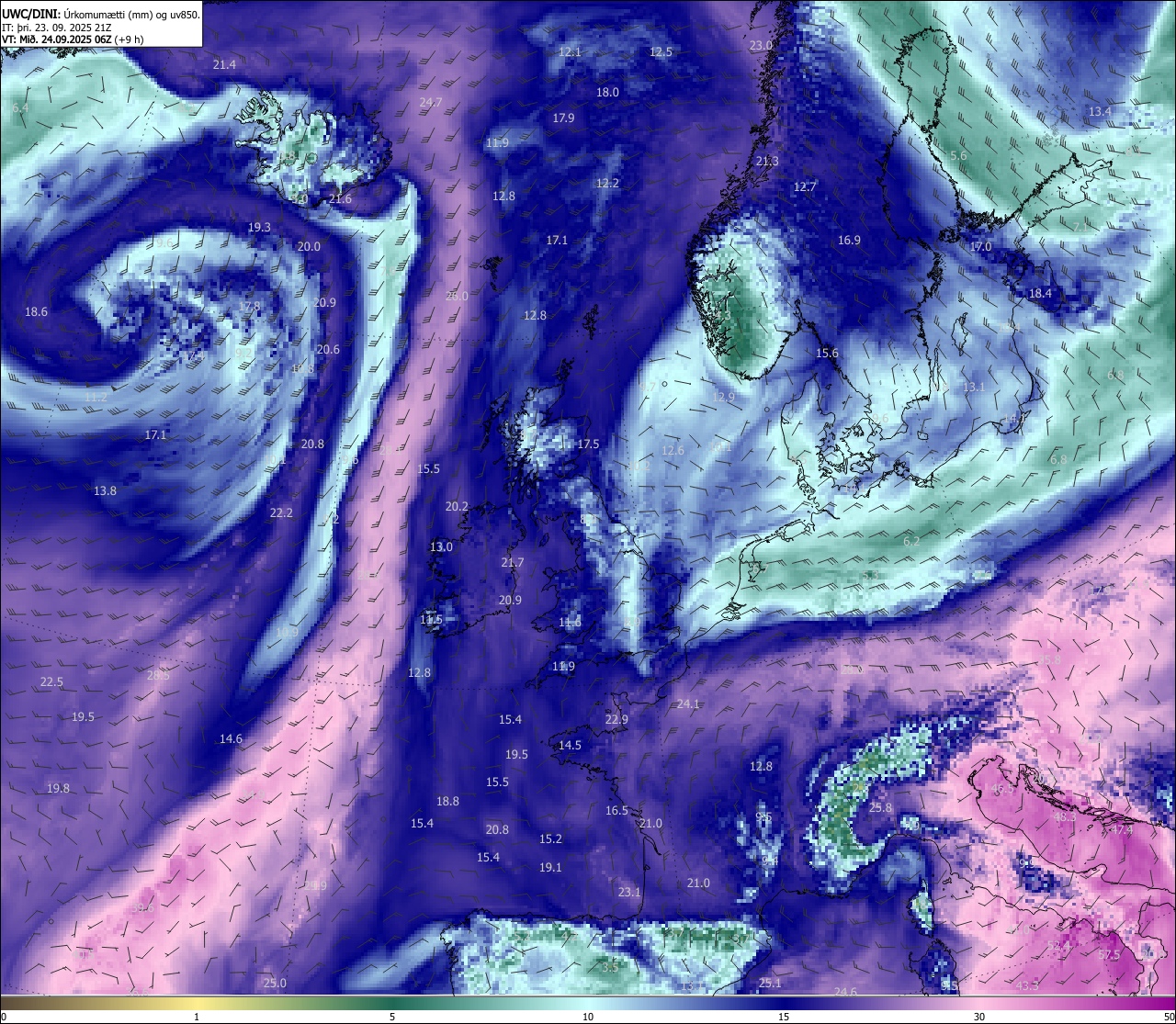1176x1024 pixels.
Task: Click the 19.8 value at the lower left
Action: point(58,788)
